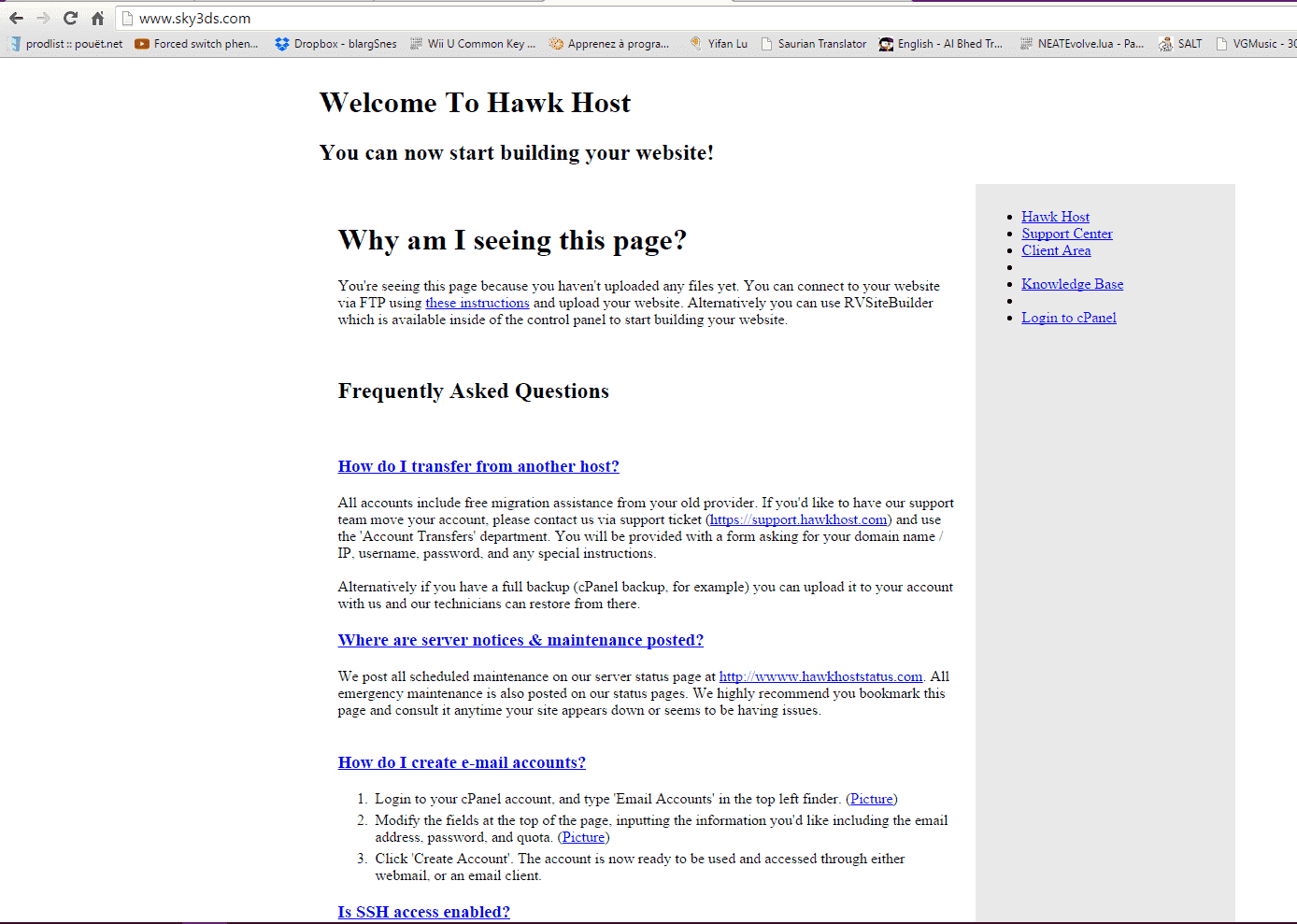This screenshot has width=1297, height=924.
Task: Visit the http://wwww.hawkhoststatus.com link
Action: click(x=820, y=676)
